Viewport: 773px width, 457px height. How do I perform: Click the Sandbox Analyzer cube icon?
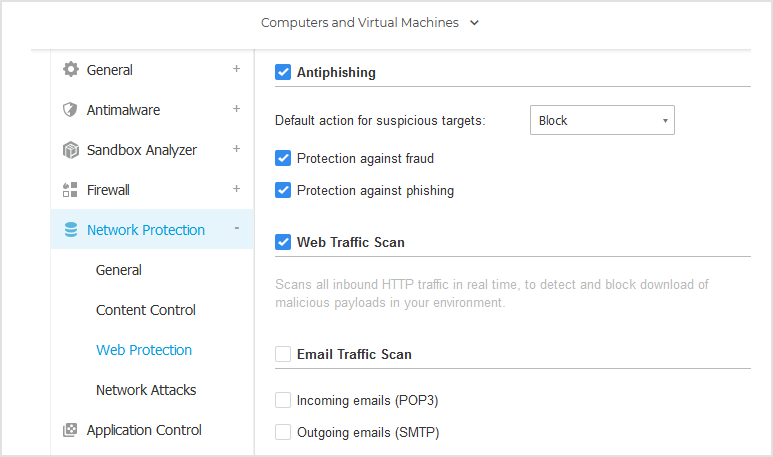point(70,150)
